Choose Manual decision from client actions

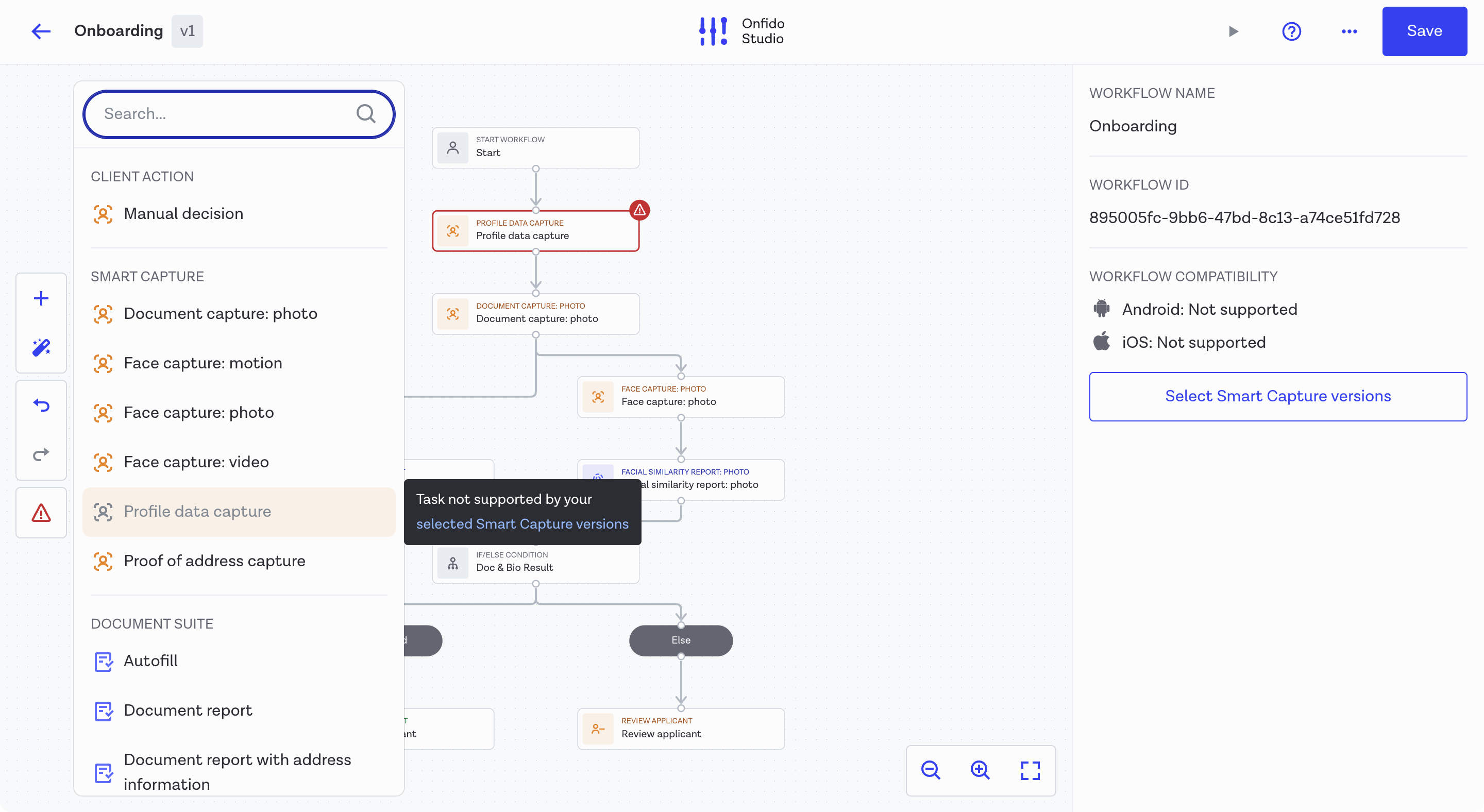click(183, 214)
